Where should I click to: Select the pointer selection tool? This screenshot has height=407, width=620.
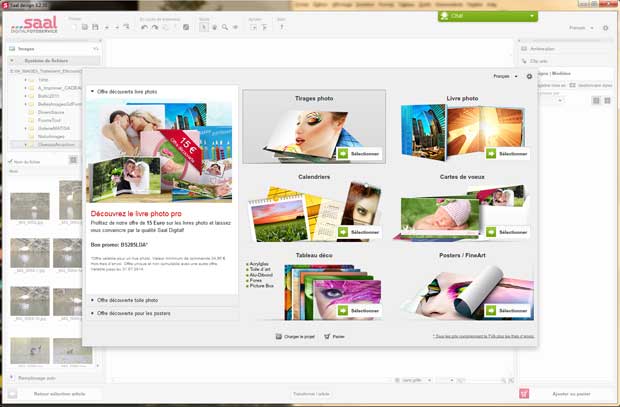point(203,27)
